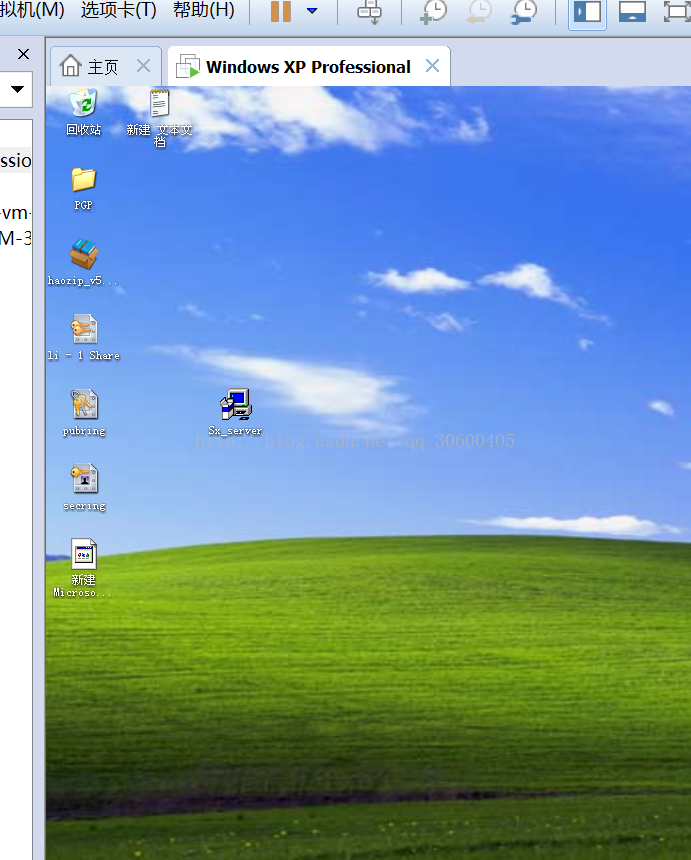Toggle the thumbnail bar view button
The image size is (691, 860).
point(632,11)
